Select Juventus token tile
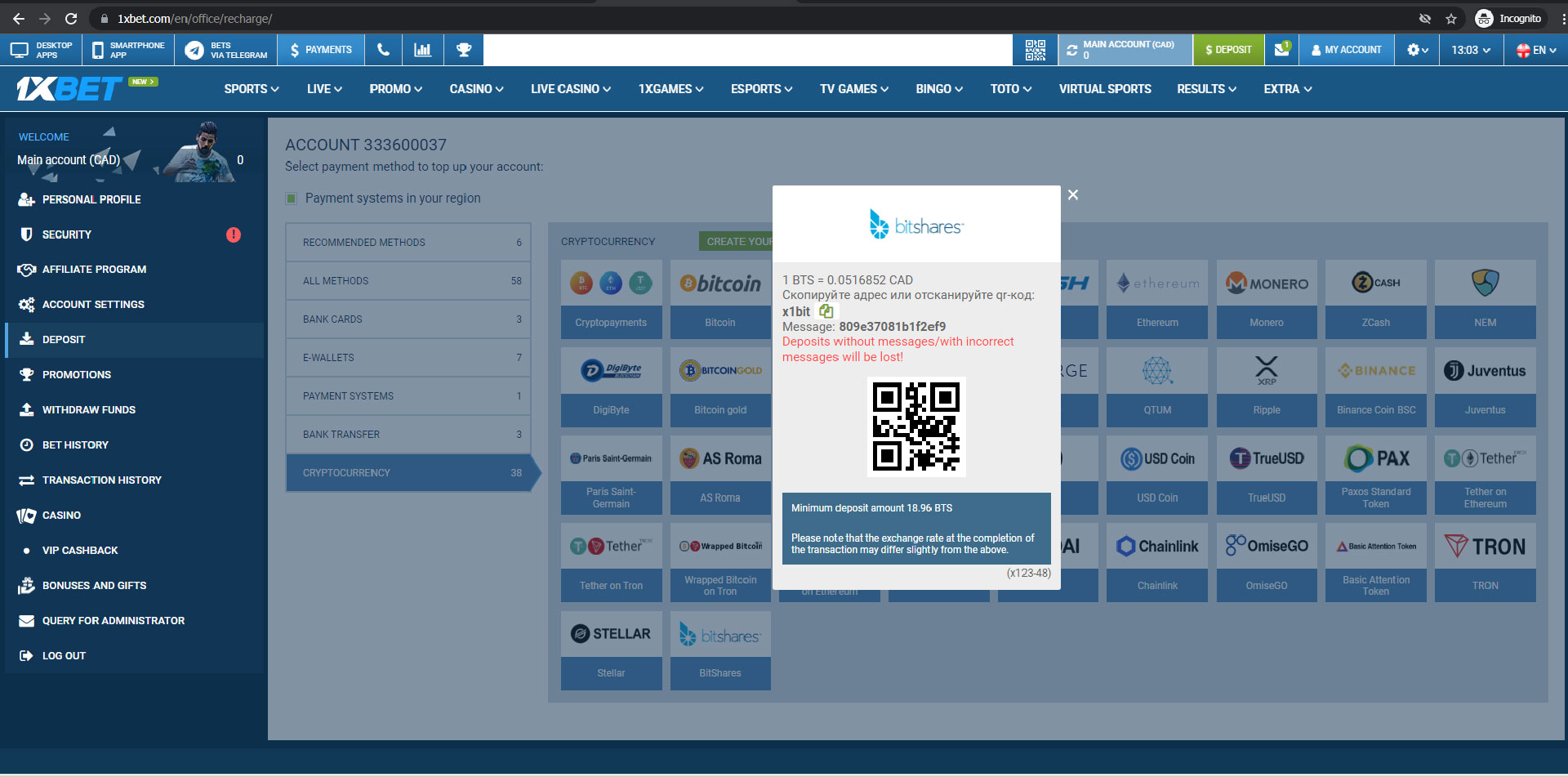 point(1486,387)
